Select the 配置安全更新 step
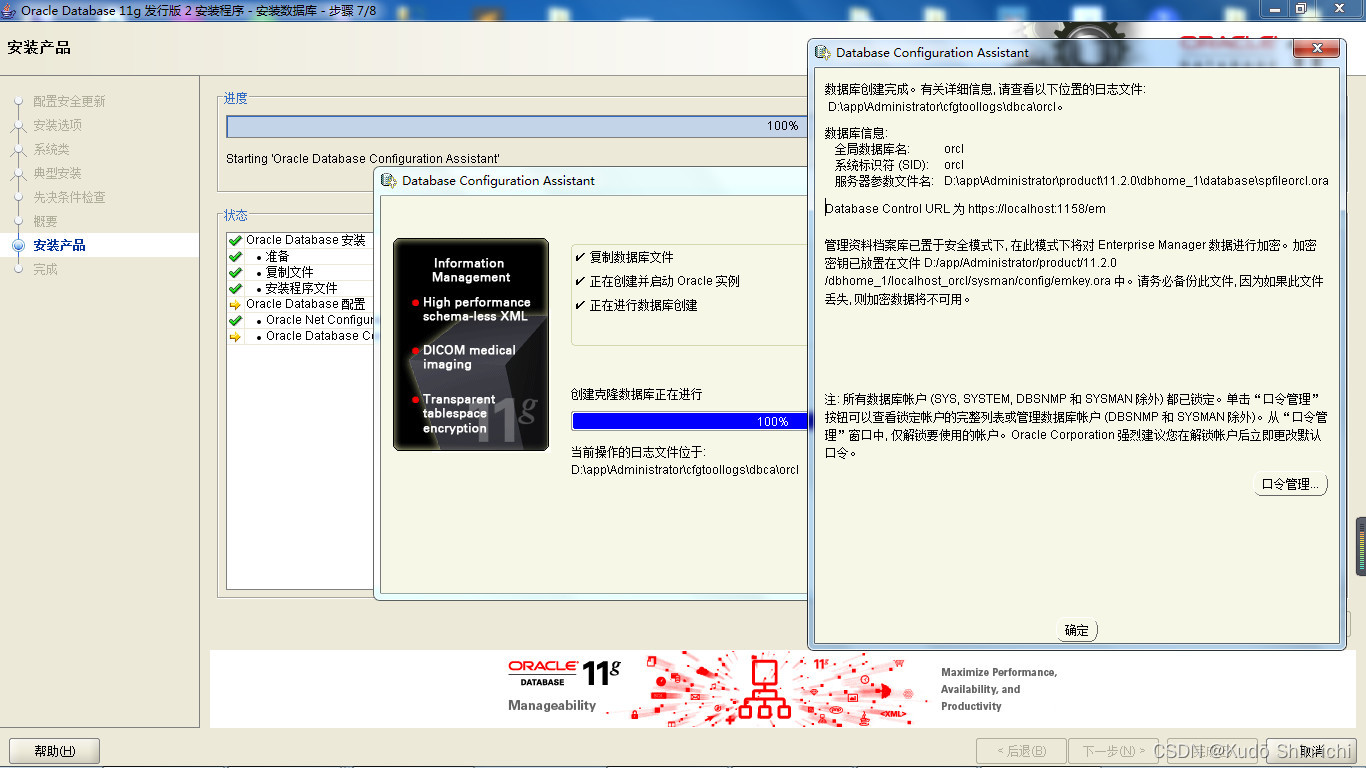The height and width of the screenshot is (768, 1366). coord(69,101)
